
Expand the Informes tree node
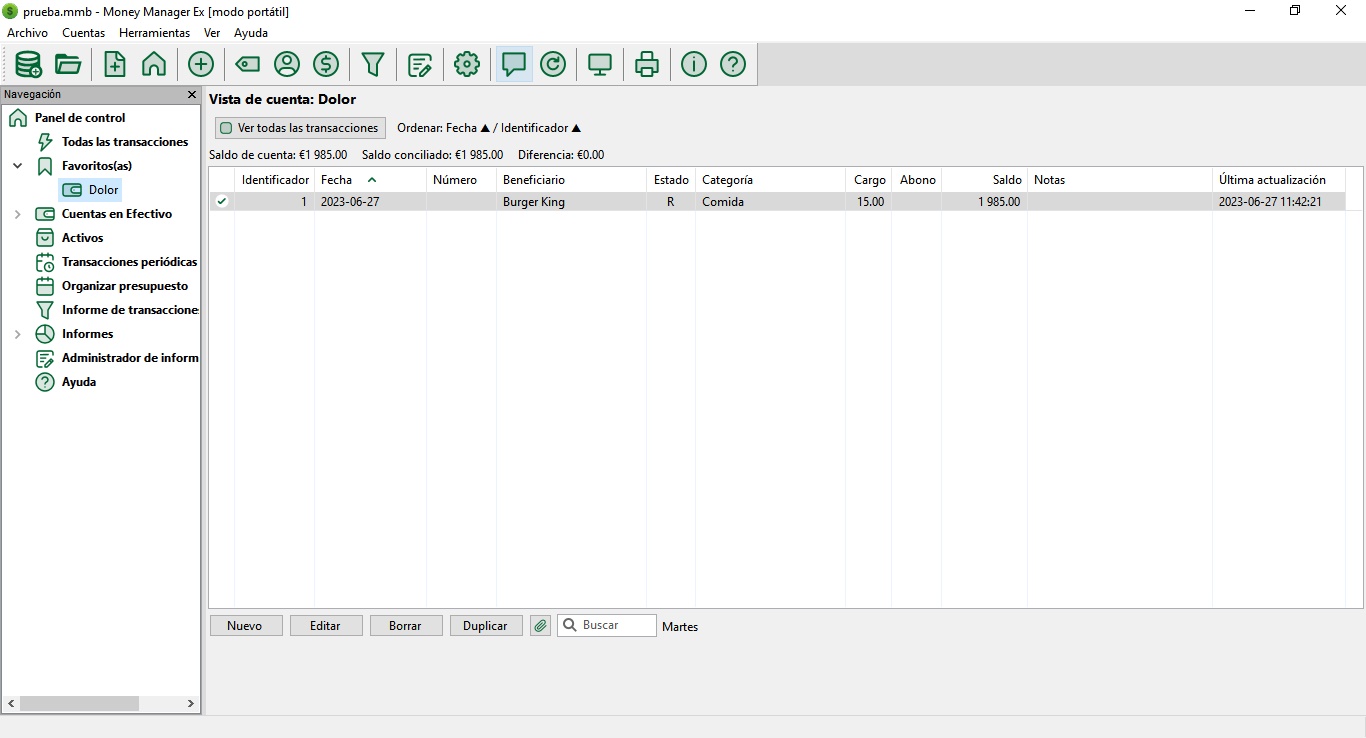[17, 334]
